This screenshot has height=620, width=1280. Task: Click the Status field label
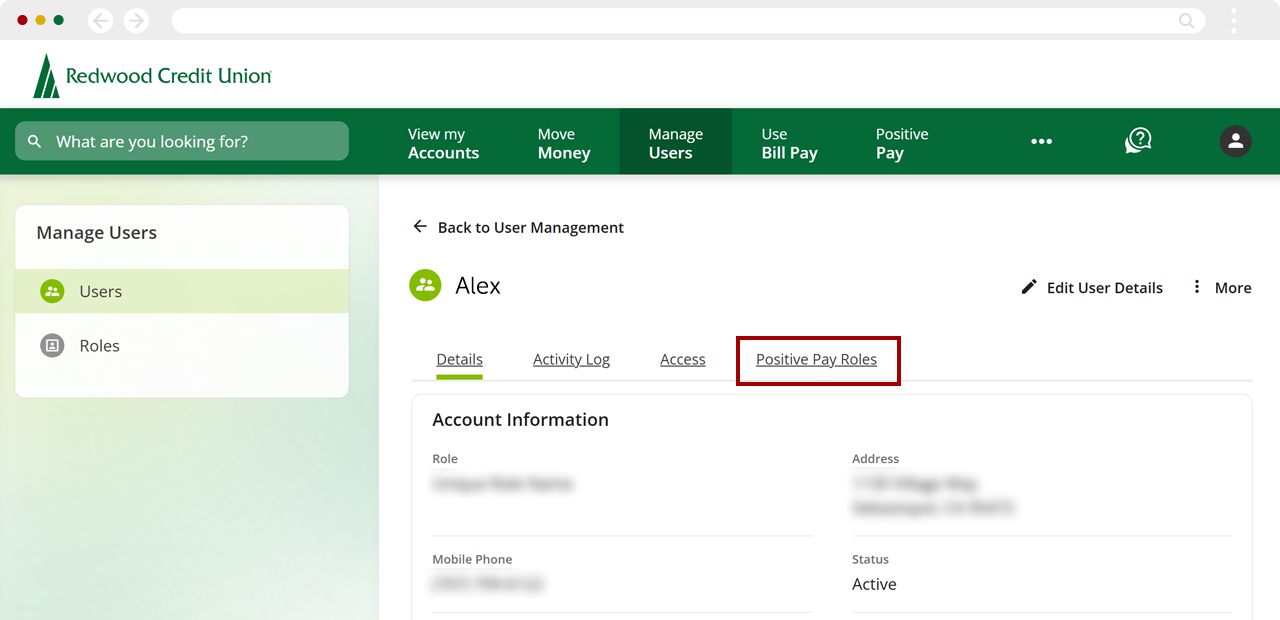pos(870,559)
